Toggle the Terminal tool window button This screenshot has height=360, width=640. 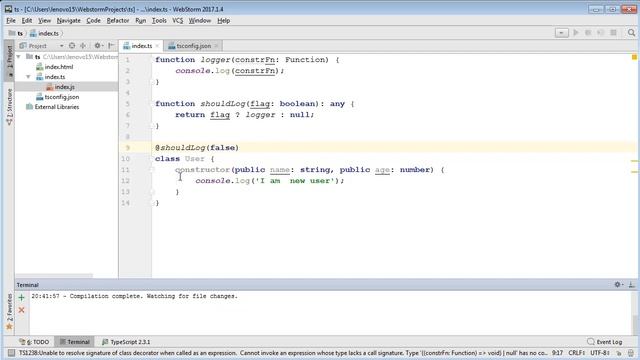pyautogui.click(x=75, y=342)
